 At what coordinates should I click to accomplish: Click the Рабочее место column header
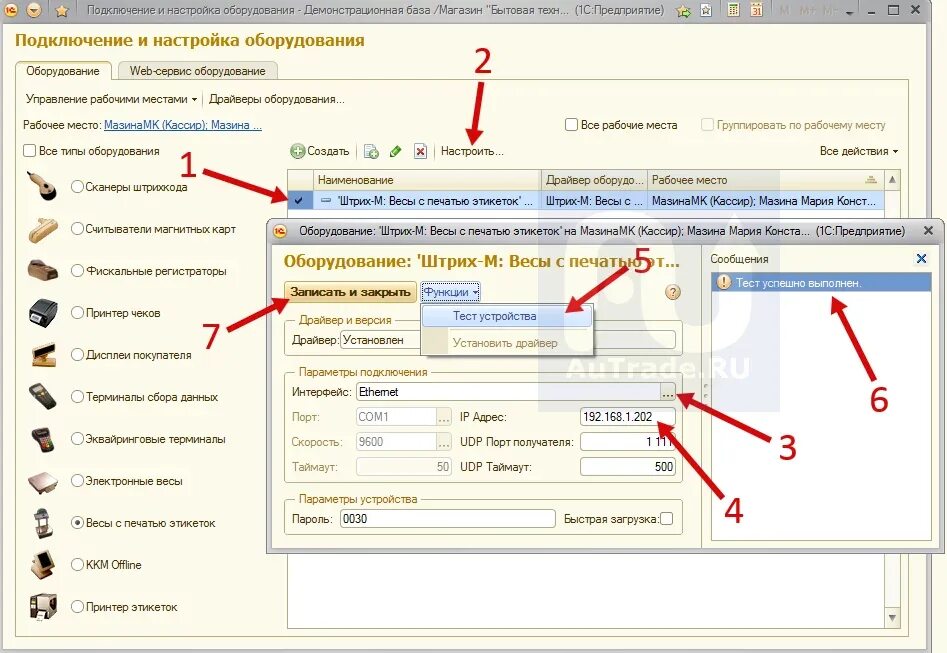pyautogui.click(x=765, y=180)
